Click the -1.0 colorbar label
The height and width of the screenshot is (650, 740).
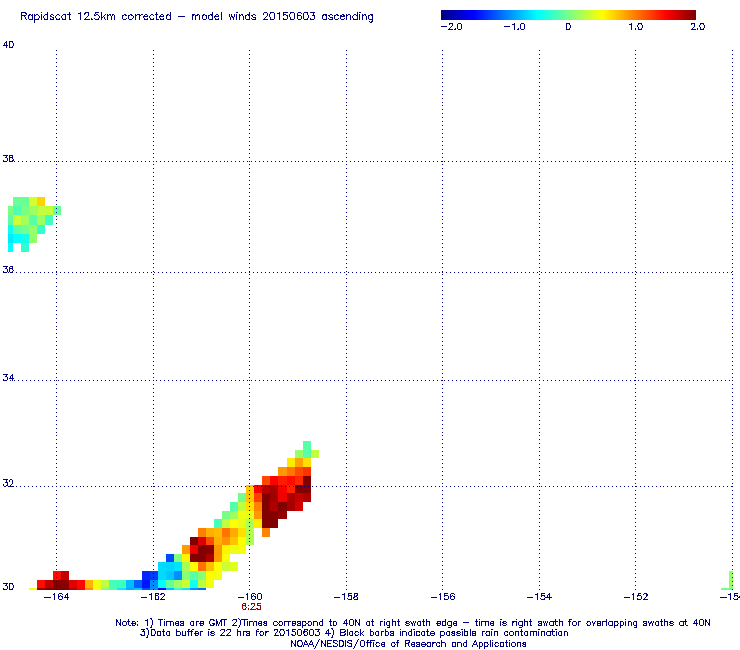click(x=514, y=27)
